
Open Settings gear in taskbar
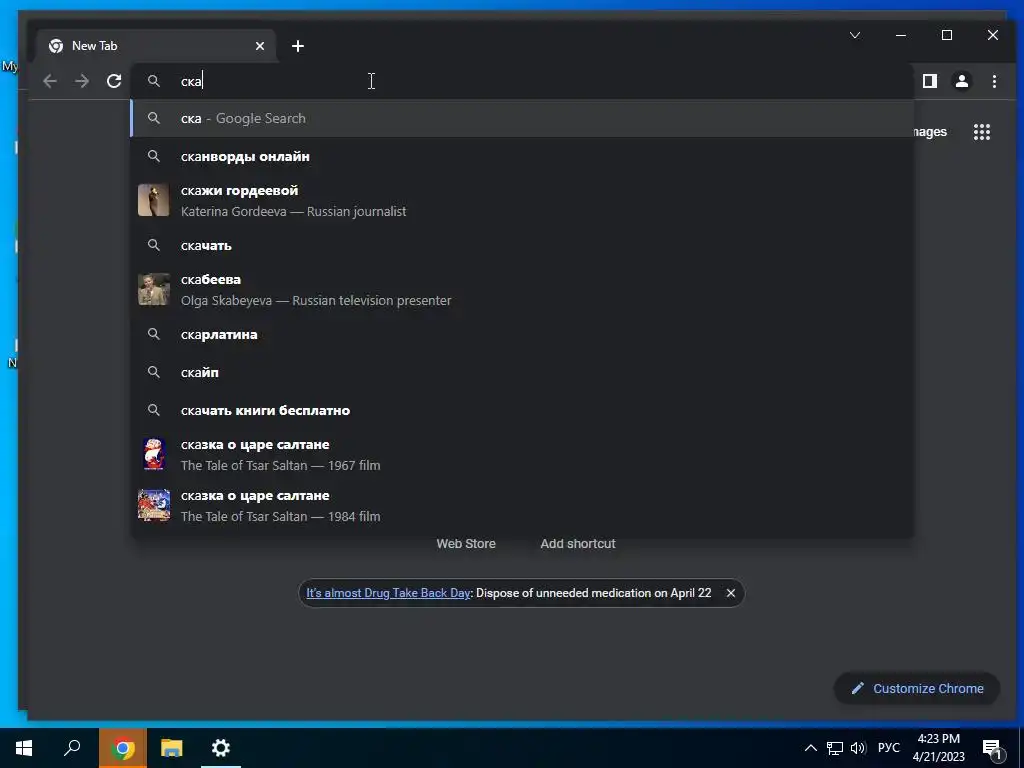(x=221, y=748)
